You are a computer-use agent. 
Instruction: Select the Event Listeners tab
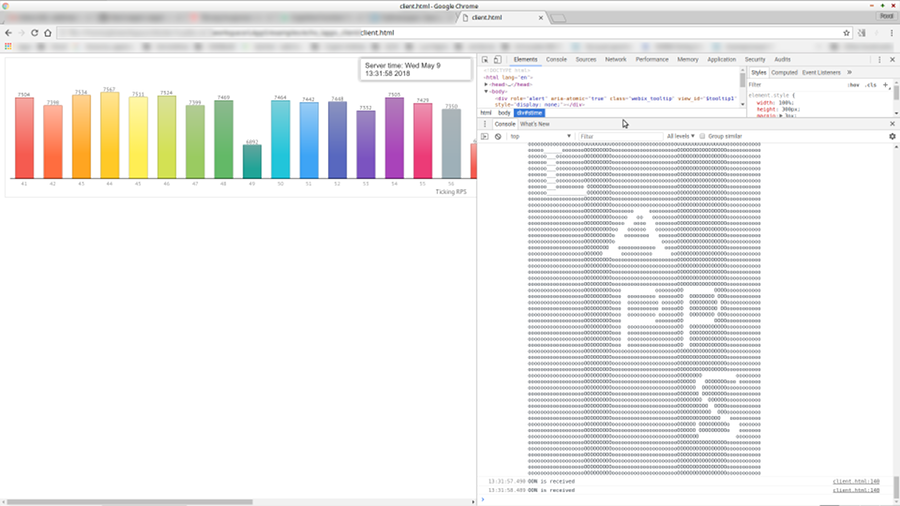click(821, 72)
